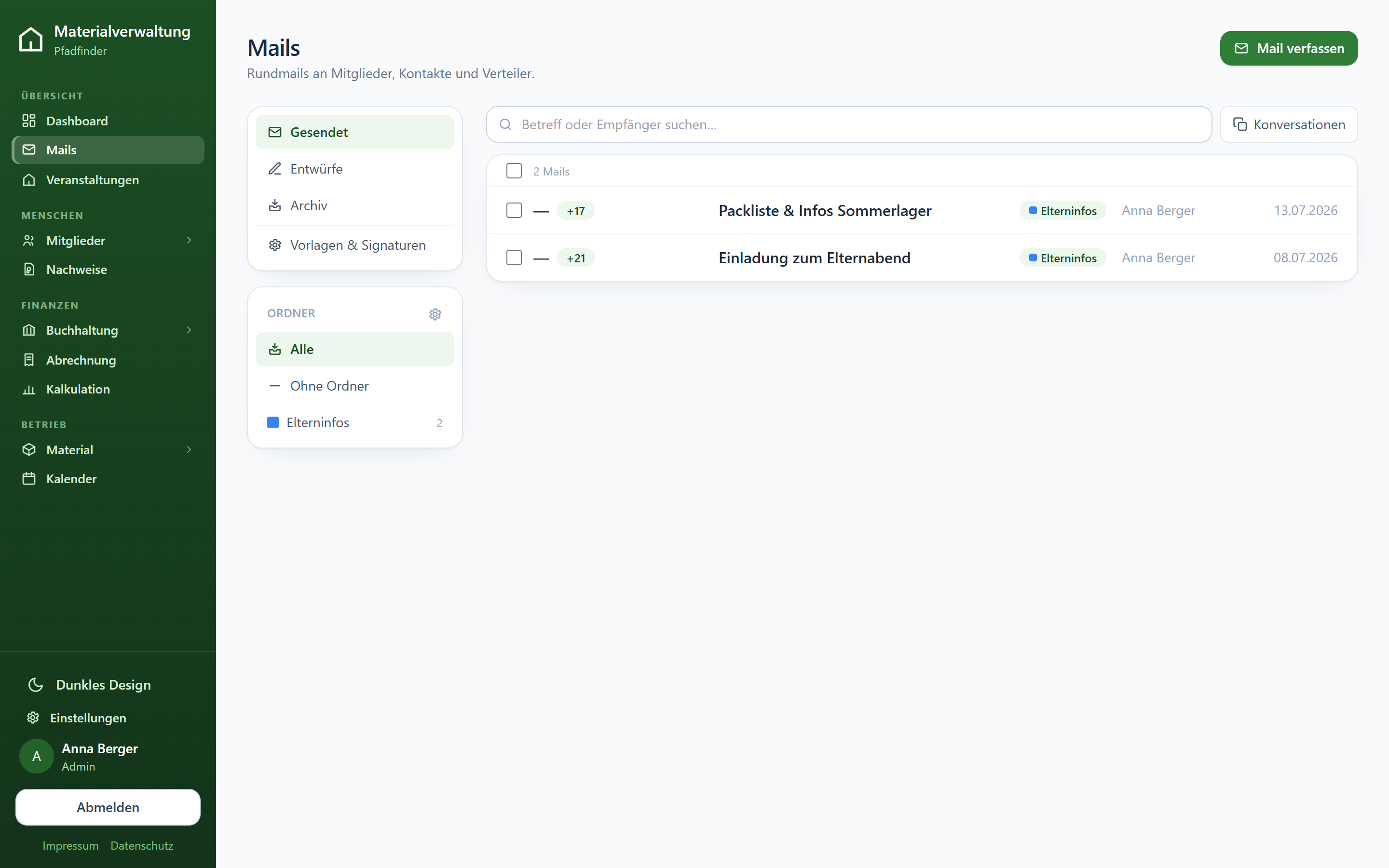Tick the select-all checkbox beside 2 Mails
The image size is (1389, 868).
[x=514, y=171]
